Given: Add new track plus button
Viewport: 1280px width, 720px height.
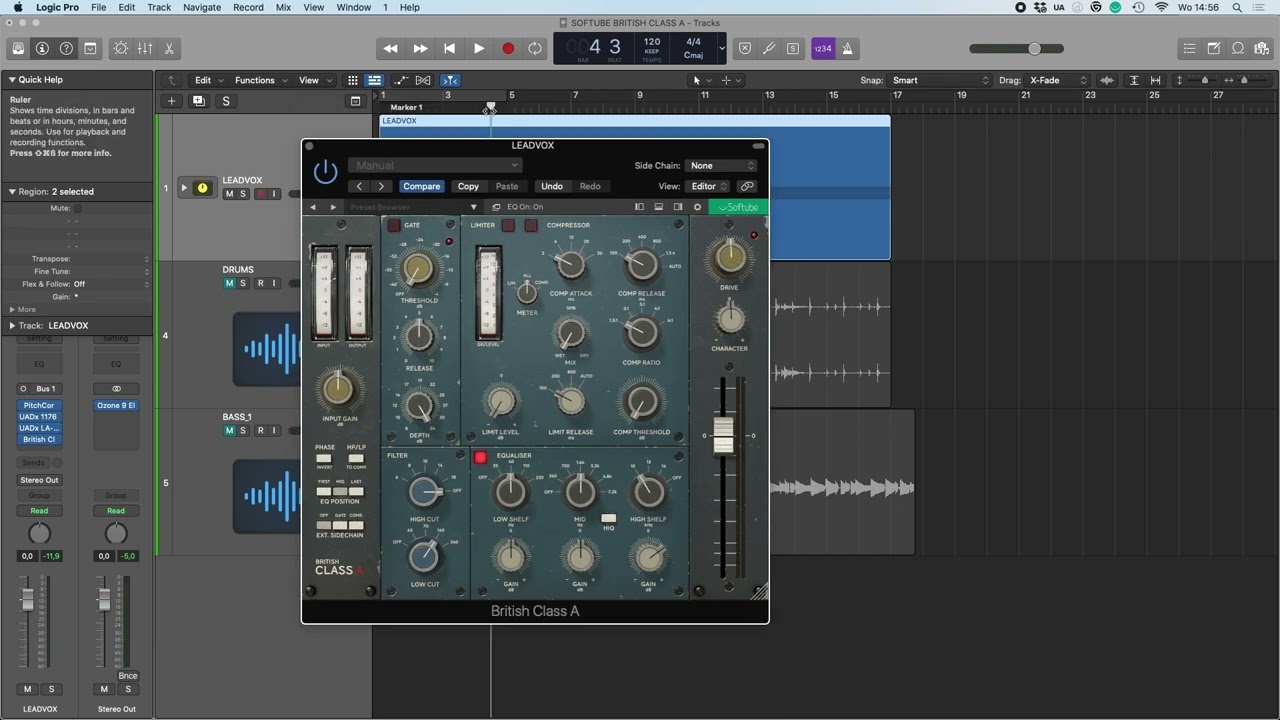Looking at the screenshot, I should click(x=171, y=101).
